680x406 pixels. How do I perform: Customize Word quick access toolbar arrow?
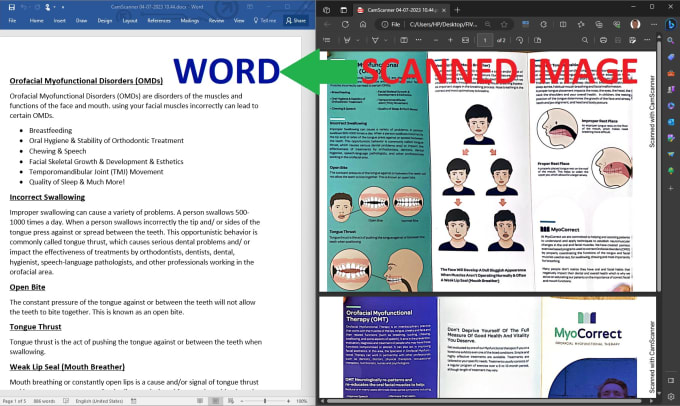tap(63, 7)
